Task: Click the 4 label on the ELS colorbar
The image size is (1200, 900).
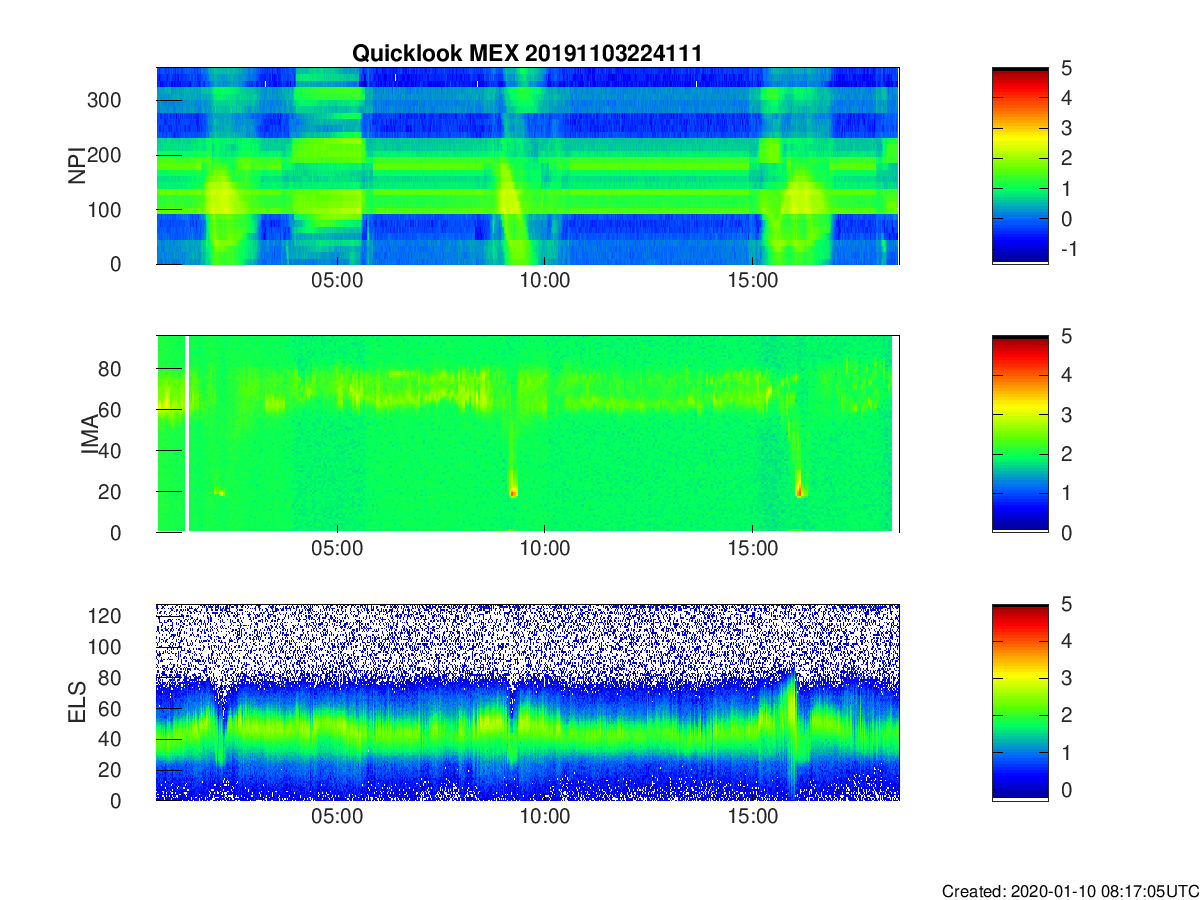Action: coord(1067,641)
